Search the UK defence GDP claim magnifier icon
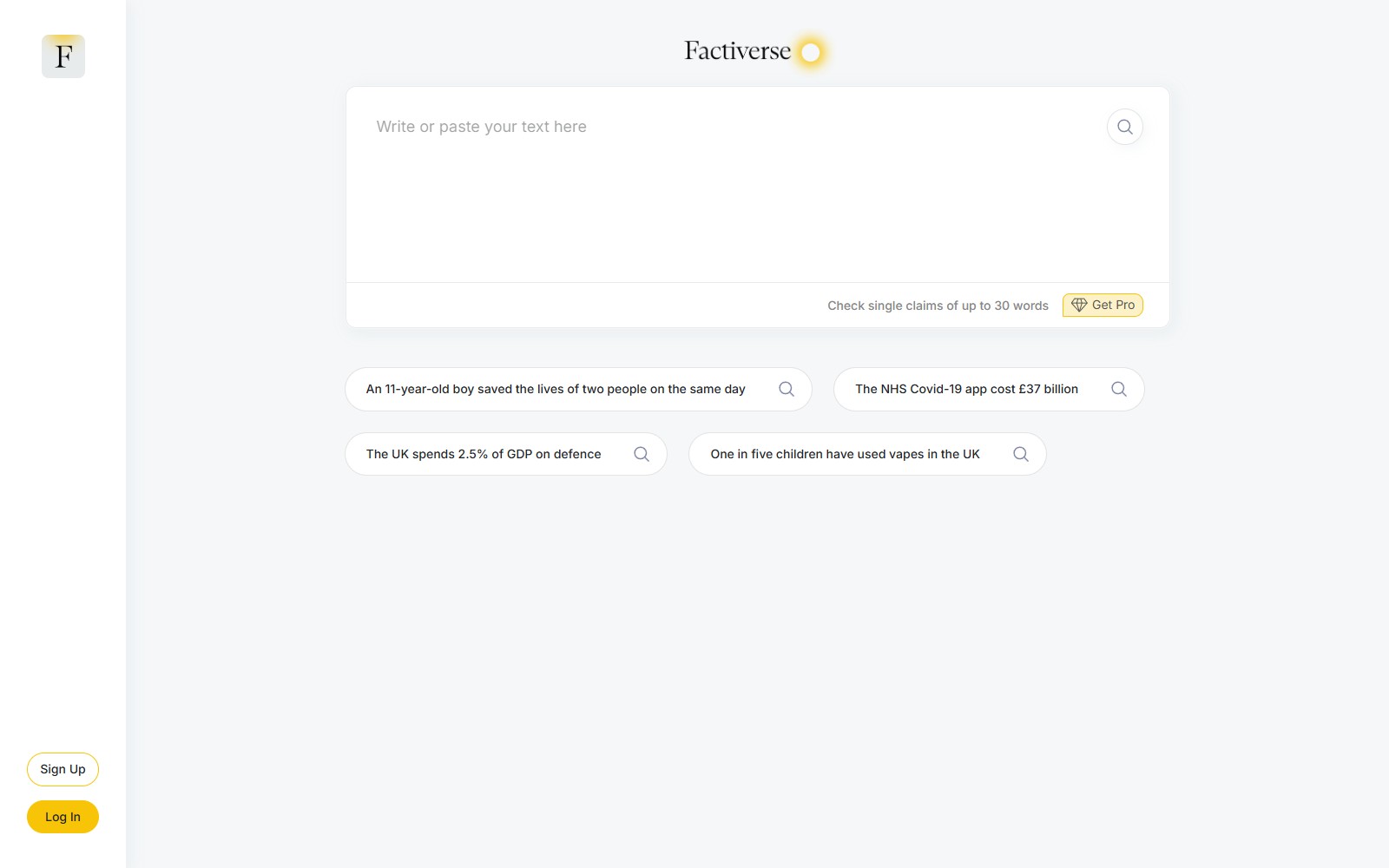The height and width of the screenshot is (868, 1389). pyautogui.click(x=642, y=454)
